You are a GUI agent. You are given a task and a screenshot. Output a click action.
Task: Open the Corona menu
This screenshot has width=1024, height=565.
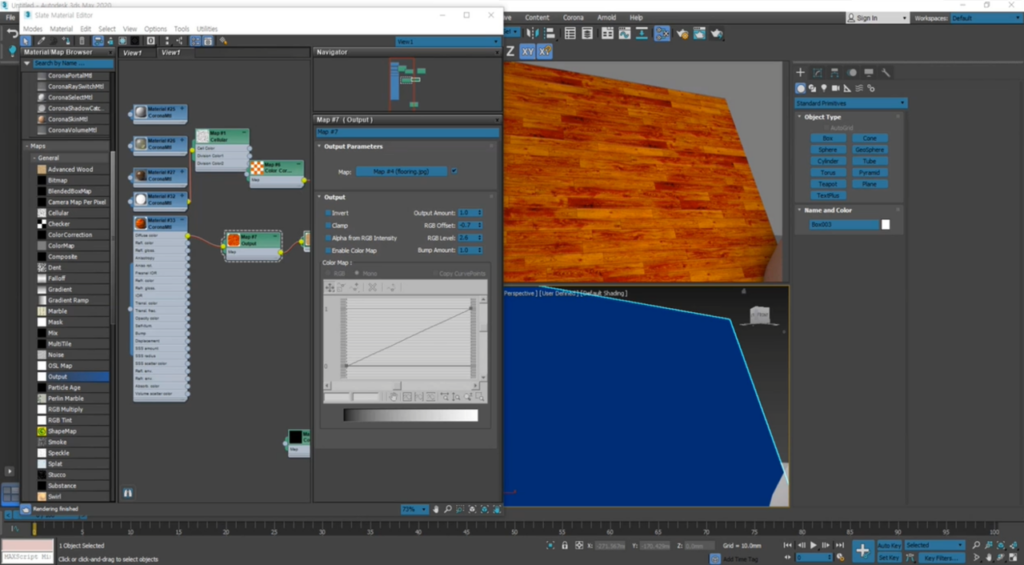pos(573,18)
